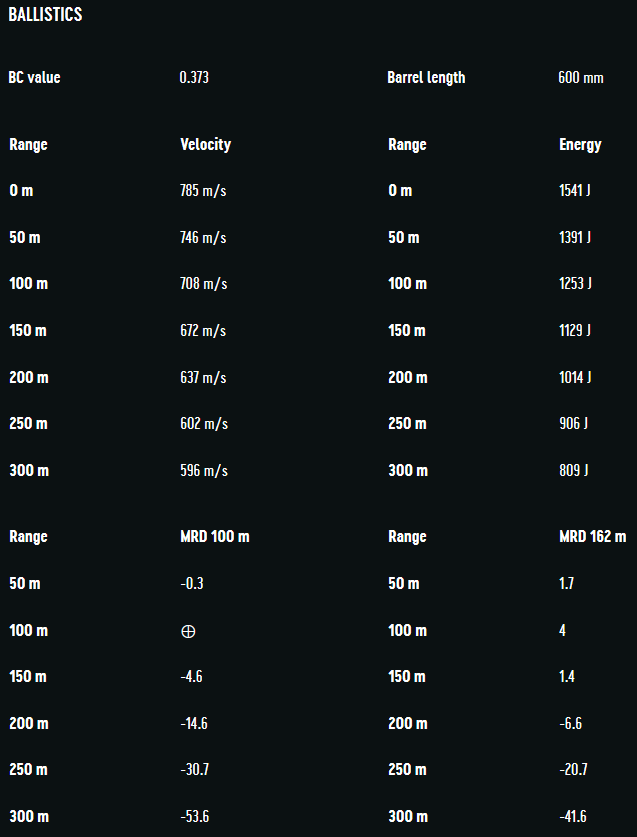Click the 637 m/s velocity entry

(x=203, y=377)
